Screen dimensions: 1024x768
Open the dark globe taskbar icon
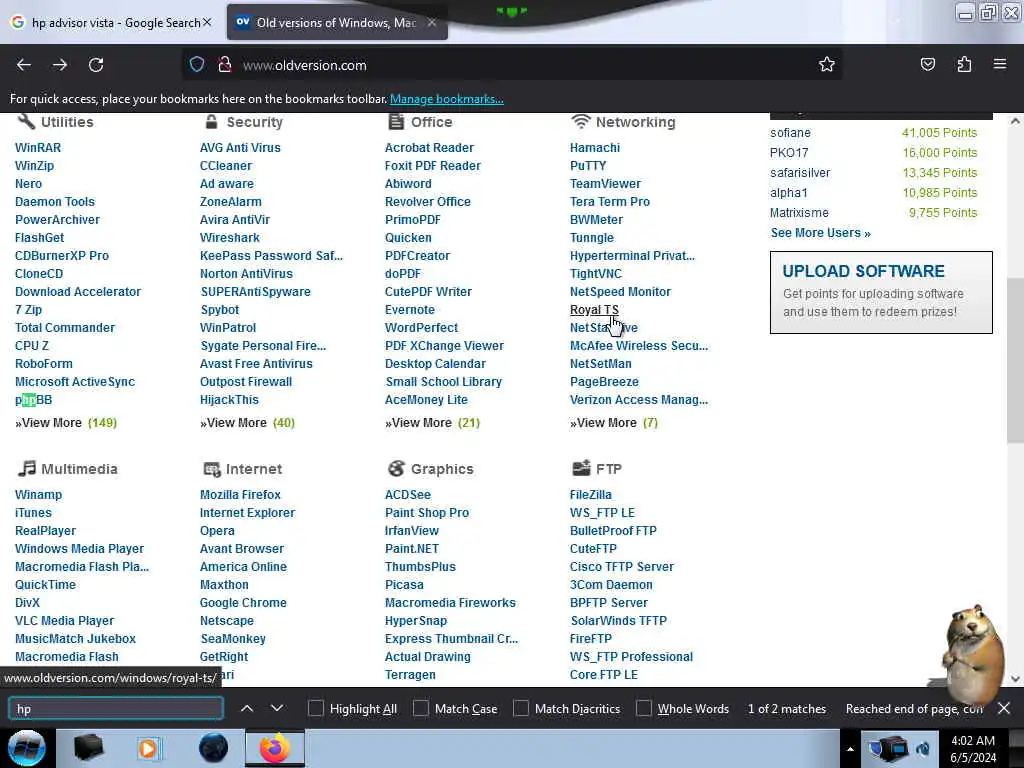tap(214, 748)
